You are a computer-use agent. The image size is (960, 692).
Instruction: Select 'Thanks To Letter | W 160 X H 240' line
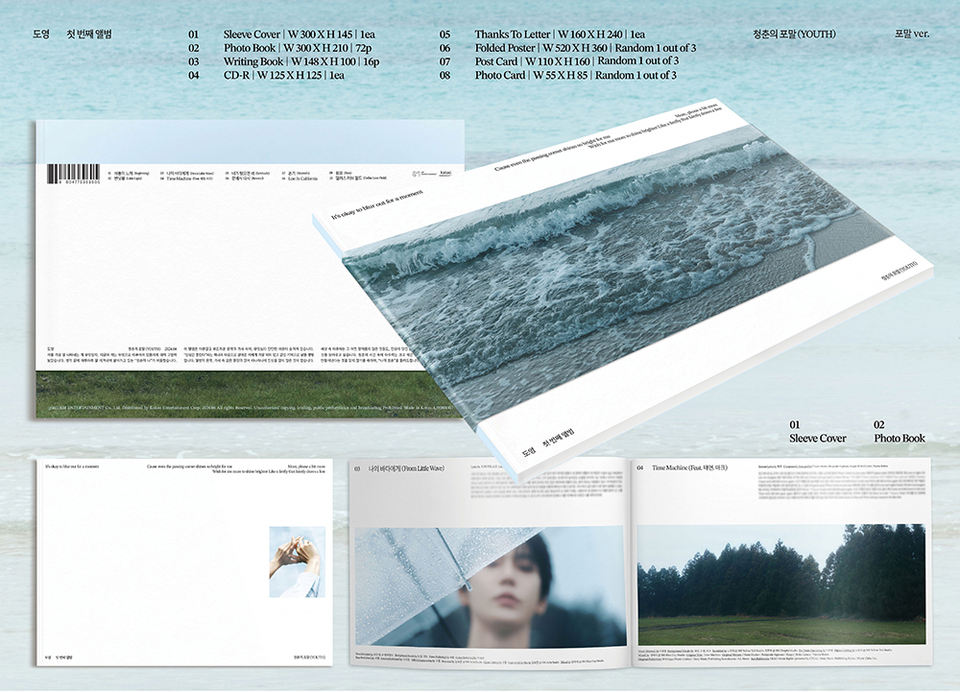[x=560, y=34]
